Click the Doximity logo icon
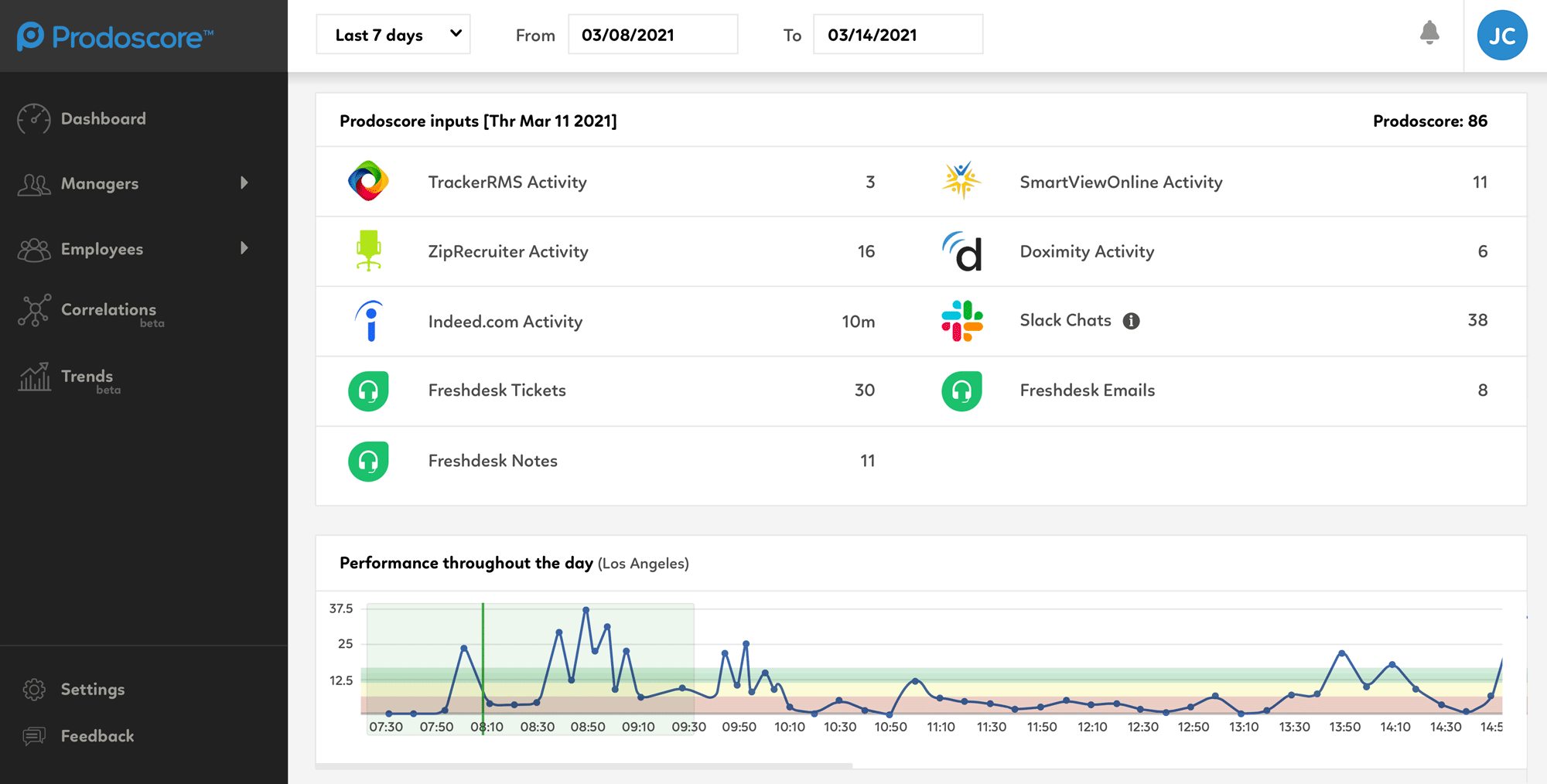Viewport: 1547px width, 784px height. pos(961,251)
